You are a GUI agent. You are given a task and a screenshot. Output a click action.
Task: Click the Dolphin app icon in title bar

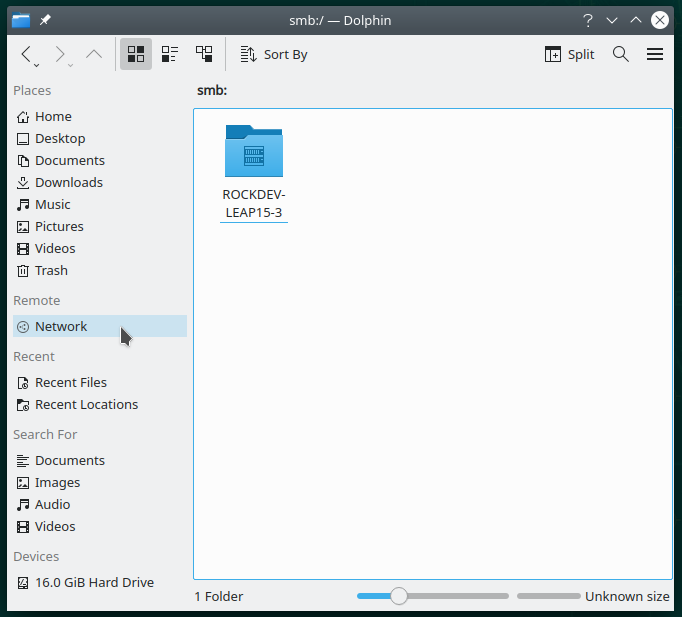coord(21,20)
